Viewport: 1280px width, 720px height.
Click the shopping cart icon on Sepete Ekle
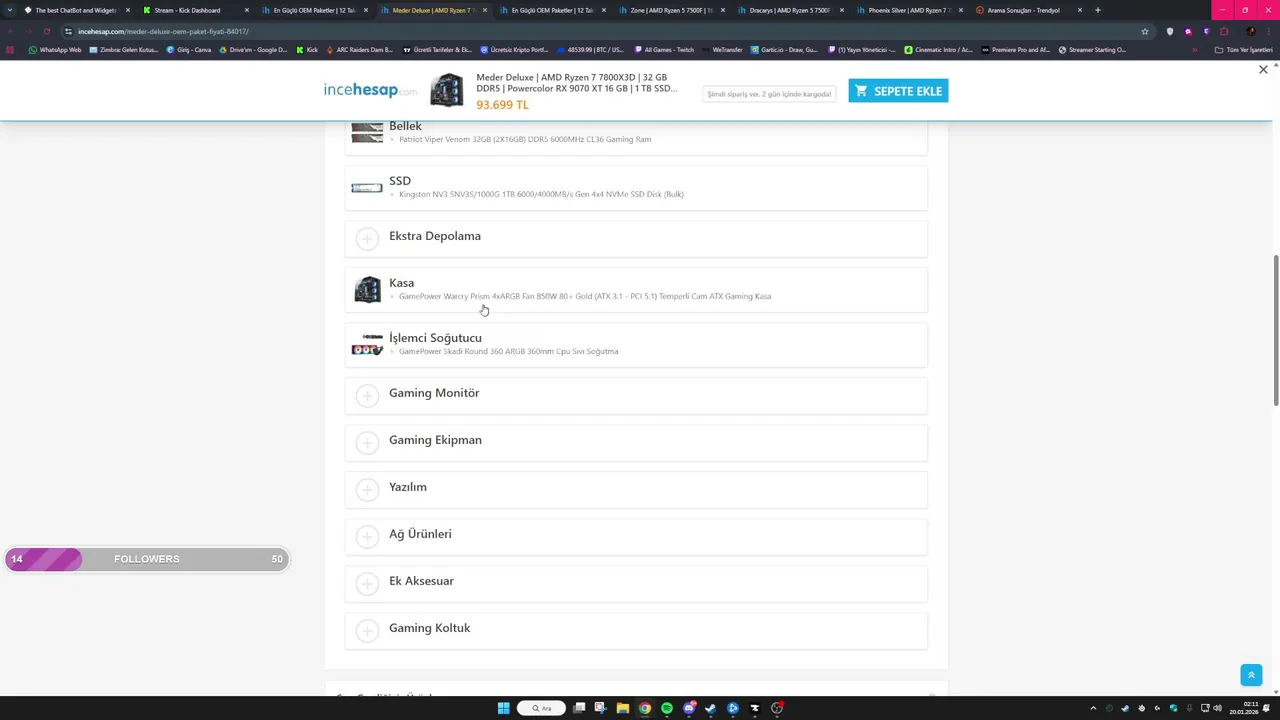[861, 91]
